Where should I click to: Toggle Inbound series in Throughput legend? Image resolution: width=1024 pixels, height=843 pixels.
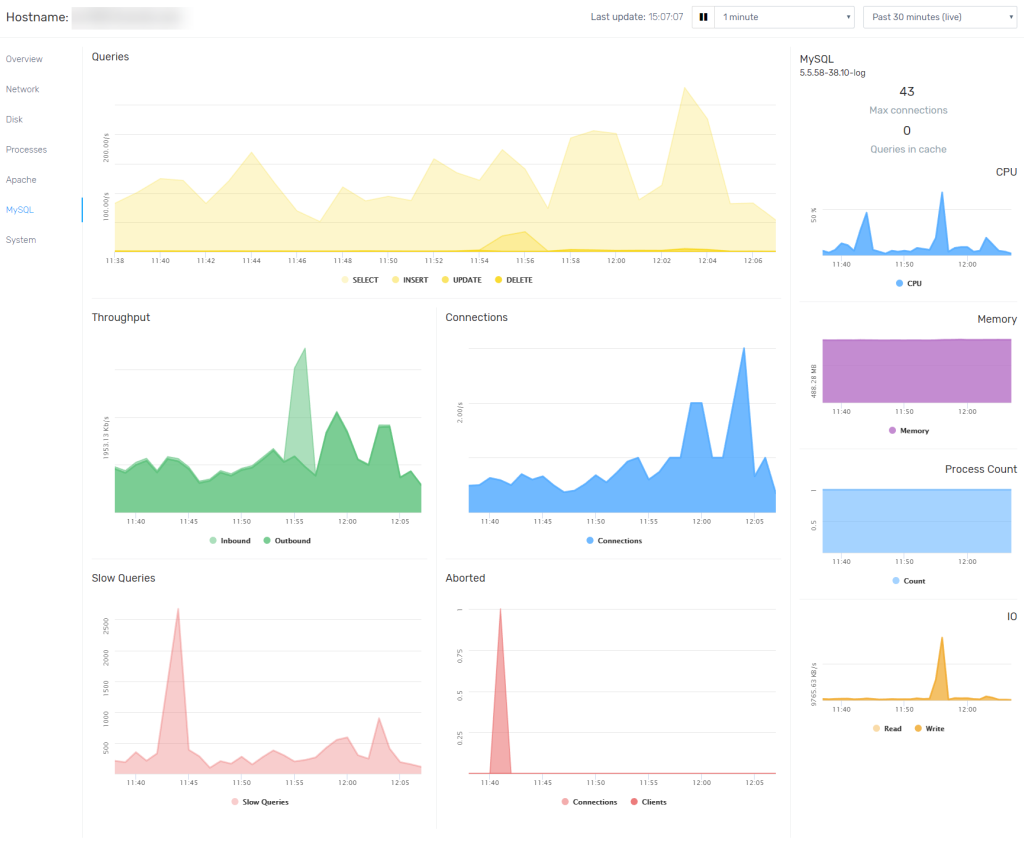point(230,541)
